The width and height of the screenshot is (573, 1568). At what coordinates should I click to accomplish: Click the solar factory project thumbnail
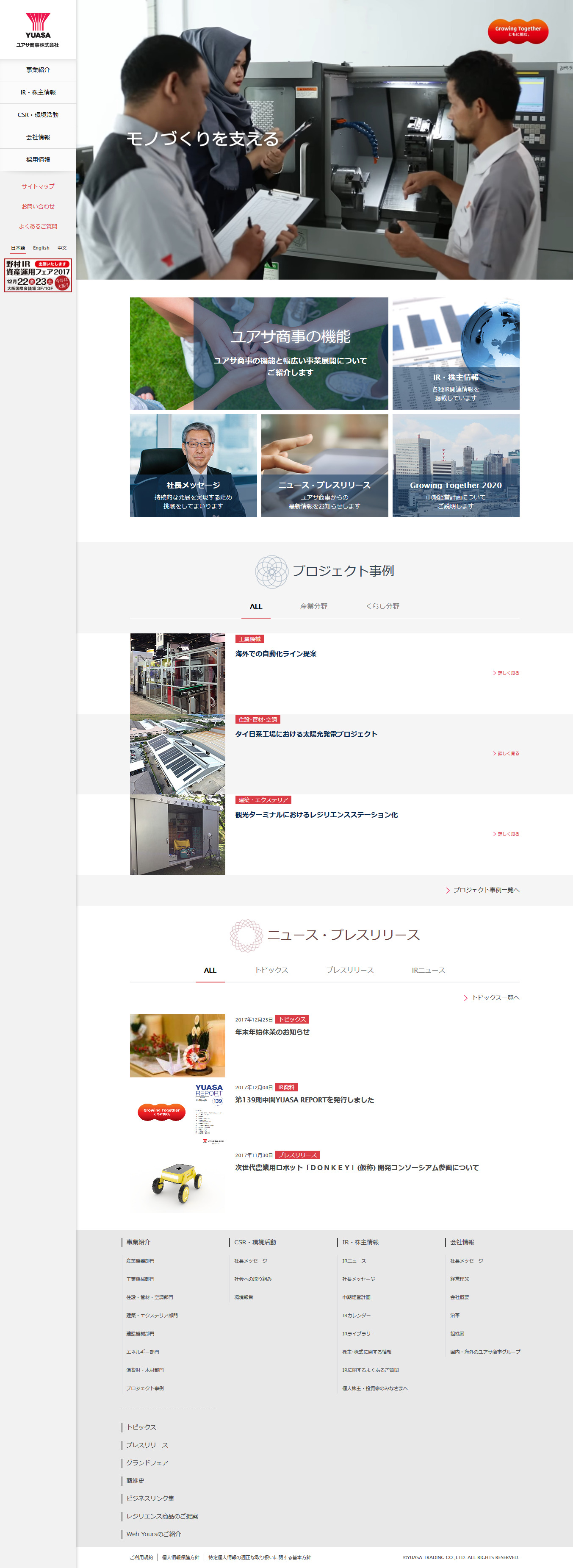click(x=177, y=754)
